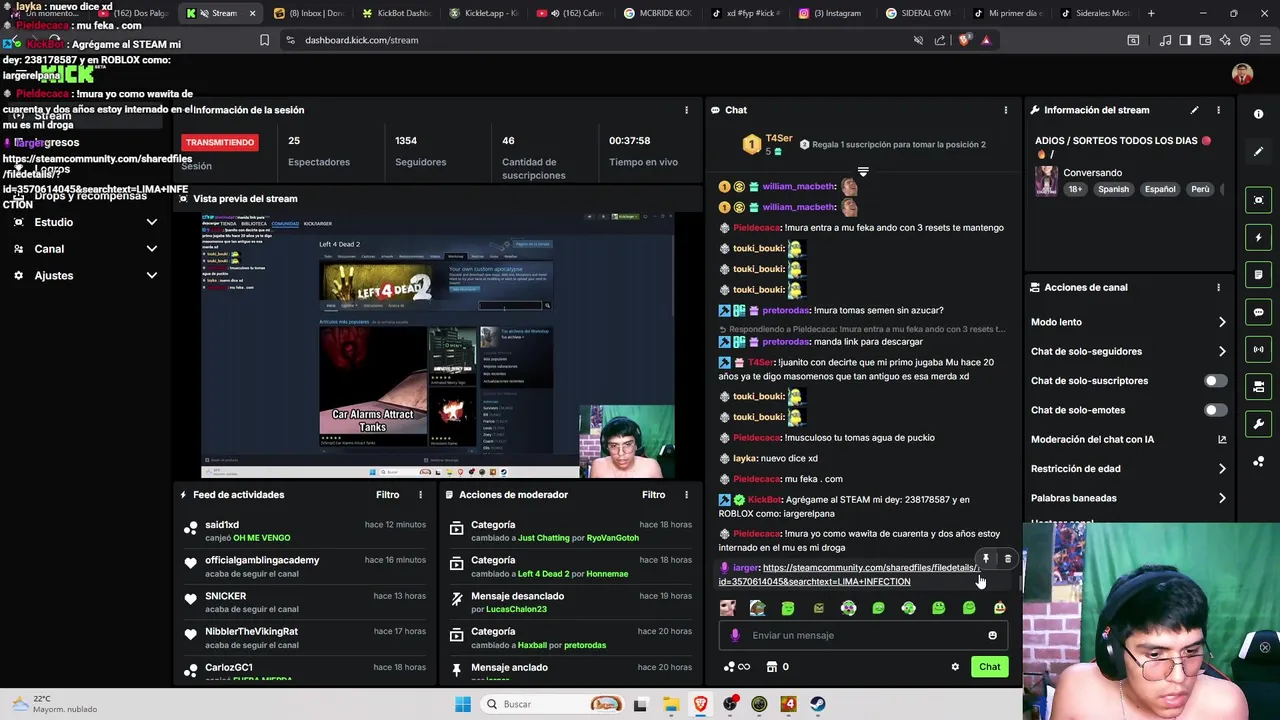Switch to the Kicklet.app browser tab
Screen dimensions: 1280x720
[483, 13]
